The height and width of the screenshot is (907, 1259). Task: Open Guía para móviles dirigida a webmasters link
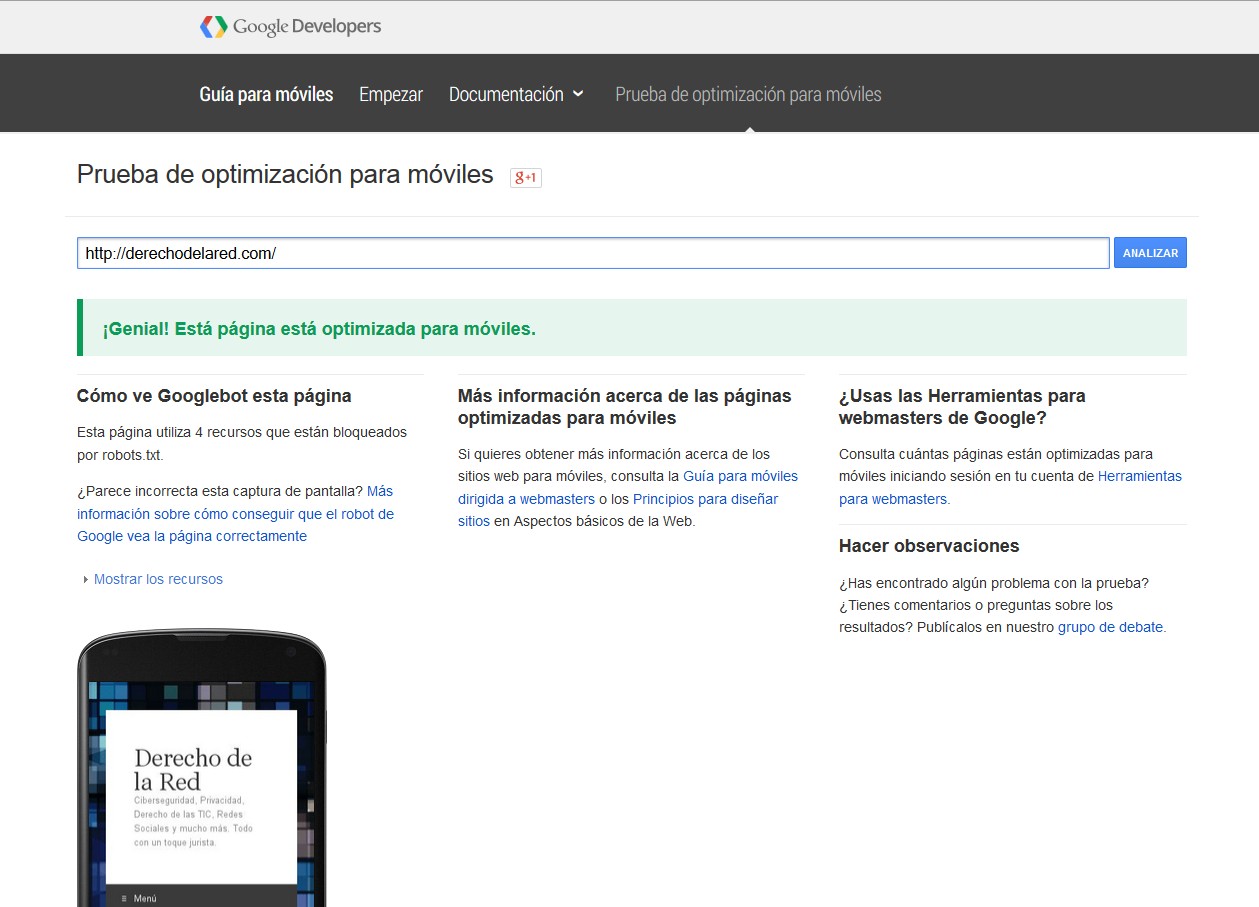[x=740, y=477]
